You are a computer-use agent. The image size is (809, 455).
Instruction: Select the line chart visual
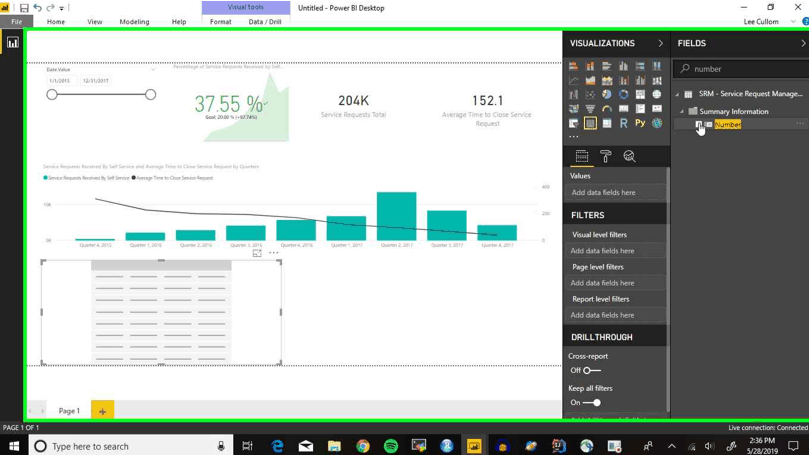coord(573,80)
